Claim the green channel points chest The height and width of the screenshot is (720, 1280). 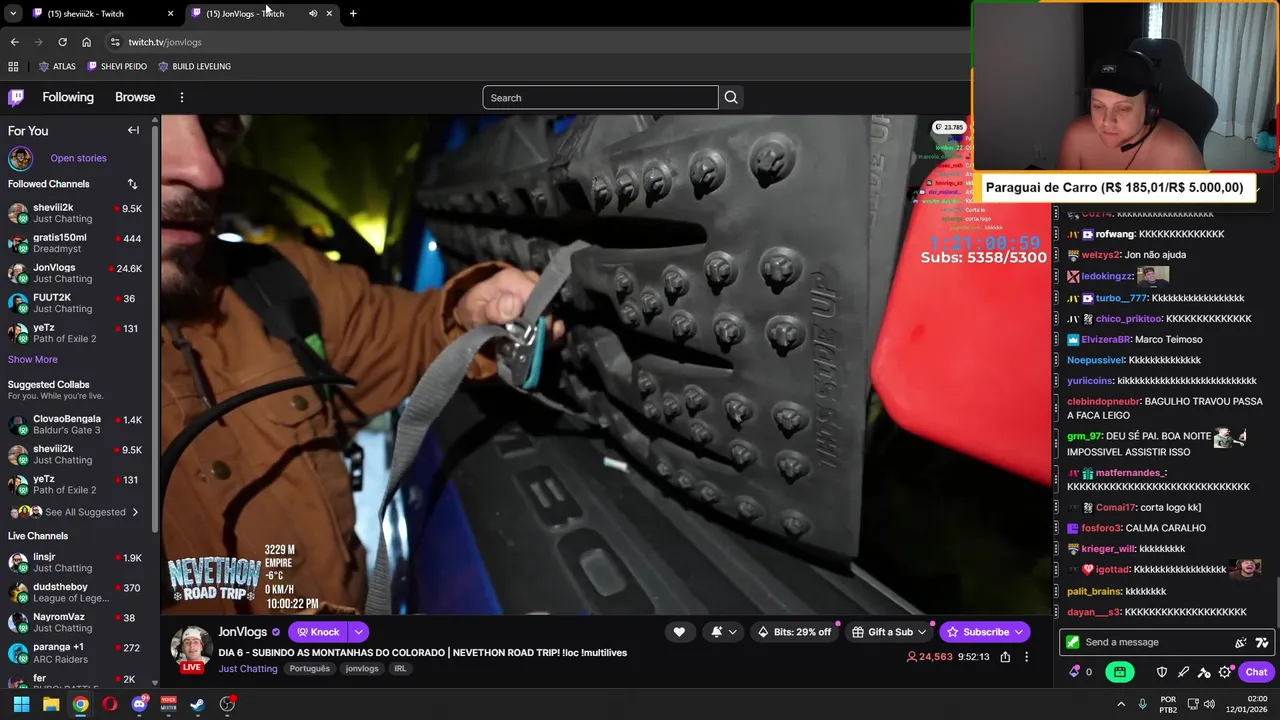pos(1120,672)
